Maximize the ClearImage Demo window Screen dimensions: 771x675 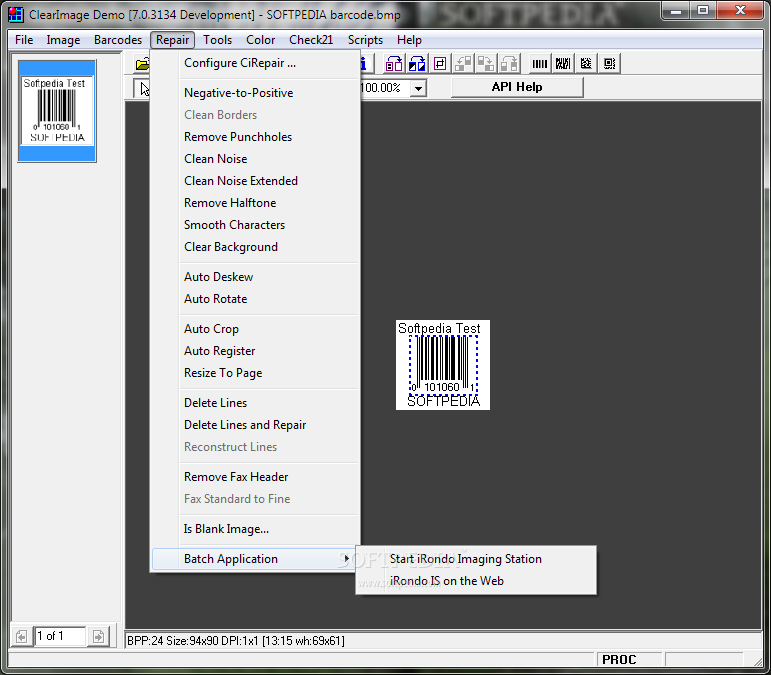(x=703, y=10)
